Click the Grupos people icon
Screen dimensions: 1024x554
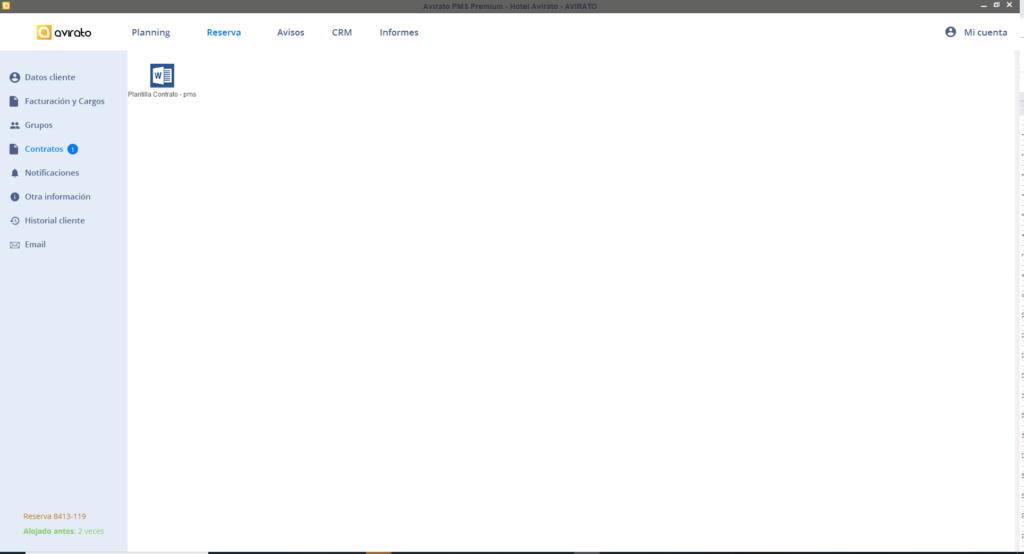pyautogui.click(x=14, y=125)
